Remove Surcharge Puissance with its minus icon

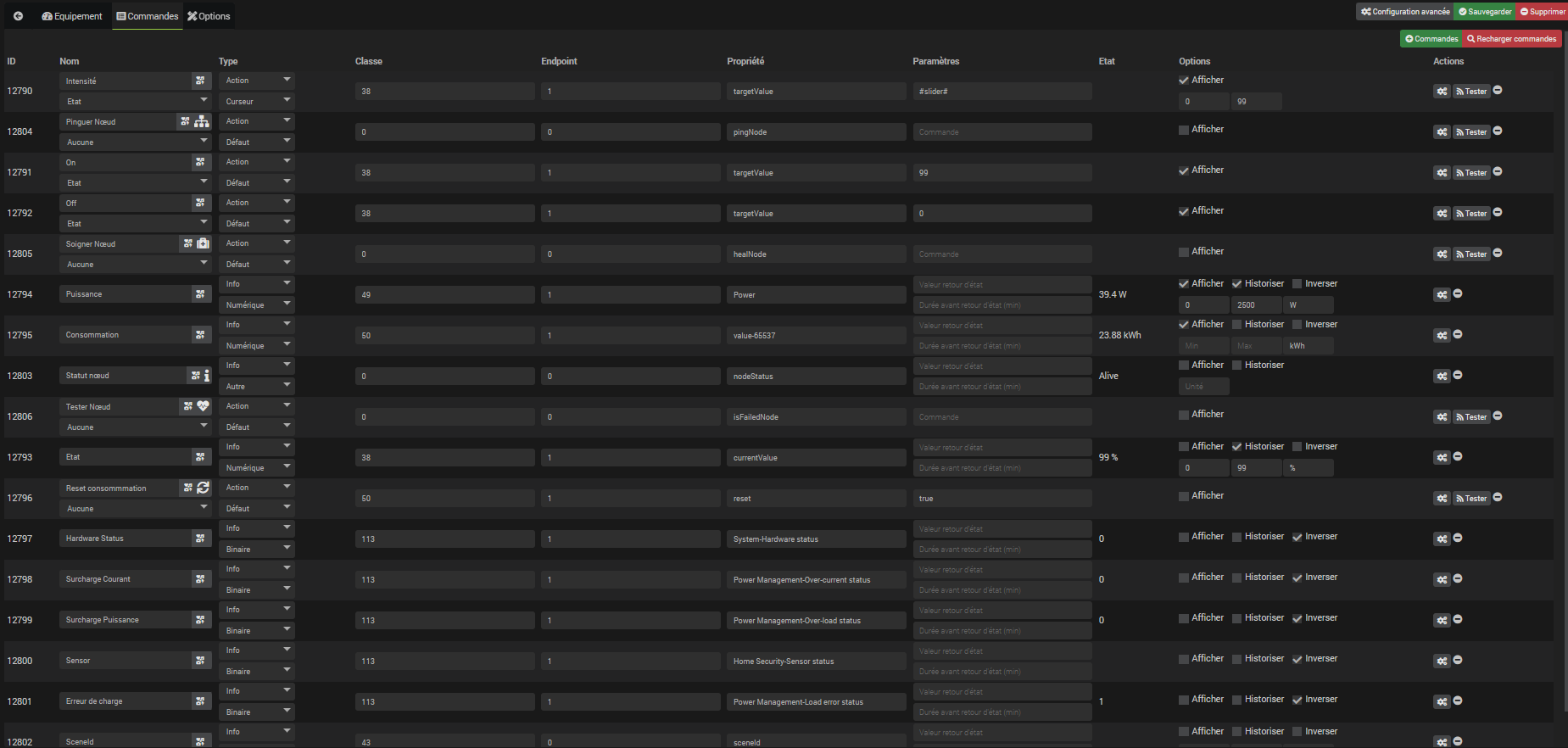point(1458,619)
